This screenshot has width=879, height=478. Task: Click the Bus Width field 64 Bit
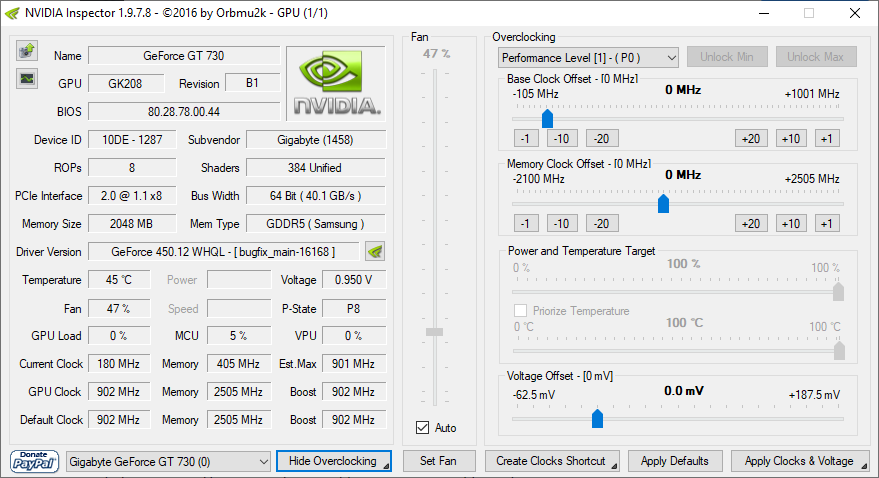pos(316,196)
